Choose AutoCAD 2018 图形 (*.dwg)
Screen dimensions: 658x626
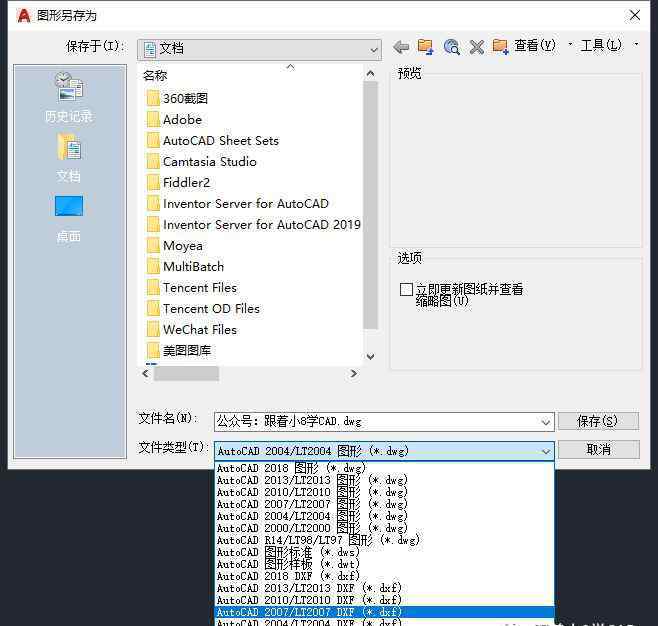(384, 468)
